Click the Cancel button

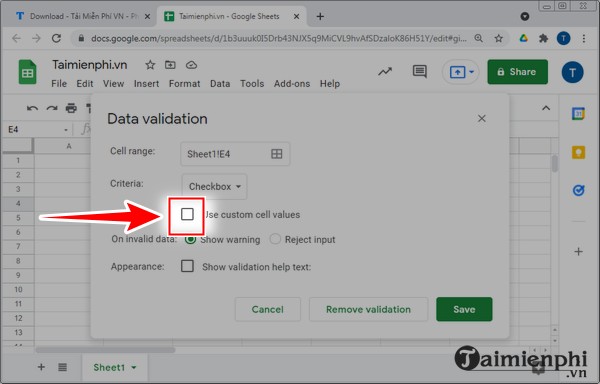click(267, 309)
